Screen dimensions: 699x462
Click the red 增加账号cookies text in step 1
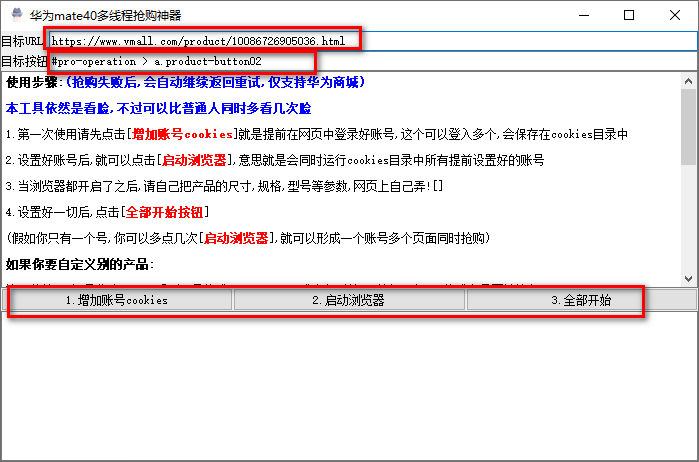[182, 134]
